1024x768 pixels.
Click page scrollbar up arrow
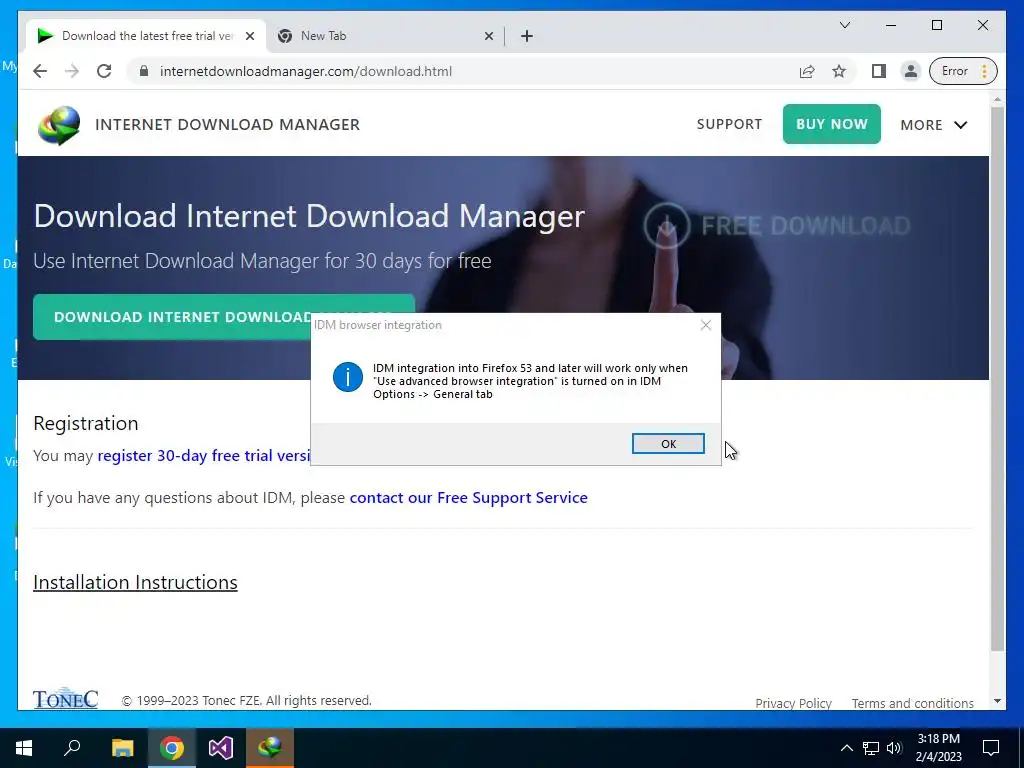[x=997, y=100]
